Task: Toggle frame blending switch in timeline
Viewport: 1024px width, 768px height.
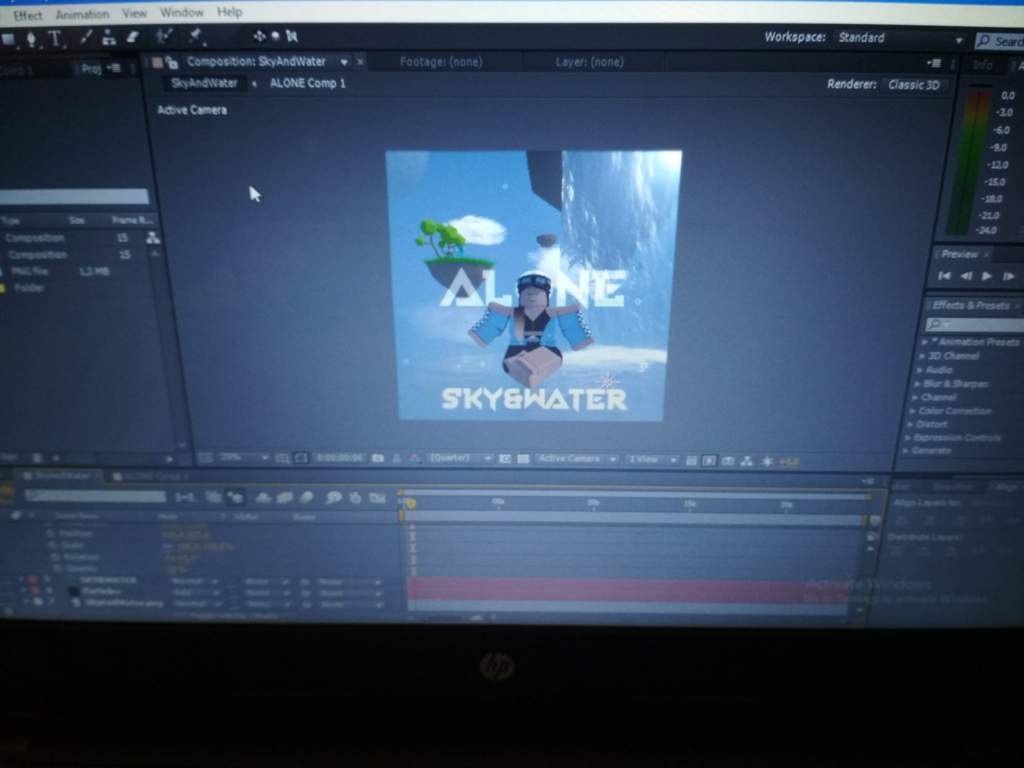Action: (285, 498)
